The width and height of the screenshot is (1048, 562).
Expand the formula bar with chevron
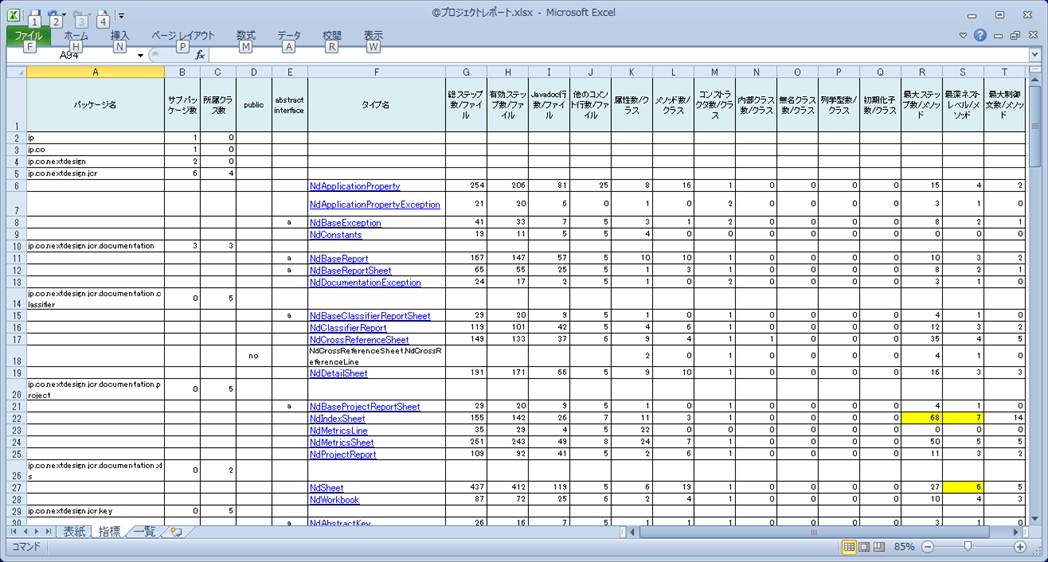[1035, 55]
